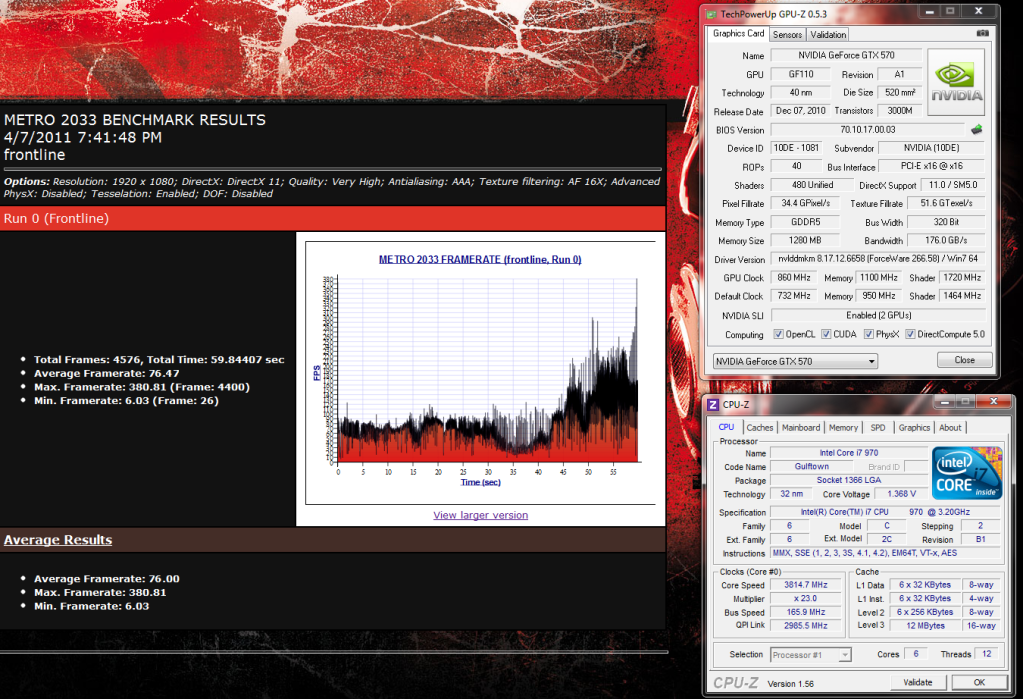Switch to the Graphics Card tab in GPU-Z
The height and width of the screenshot is (699, 1023).
point(738,33)
